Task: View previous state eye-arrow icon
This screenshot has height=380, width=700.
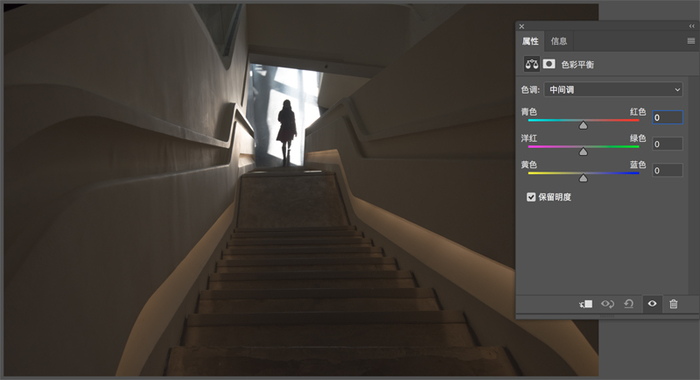Action: point(608,304)
